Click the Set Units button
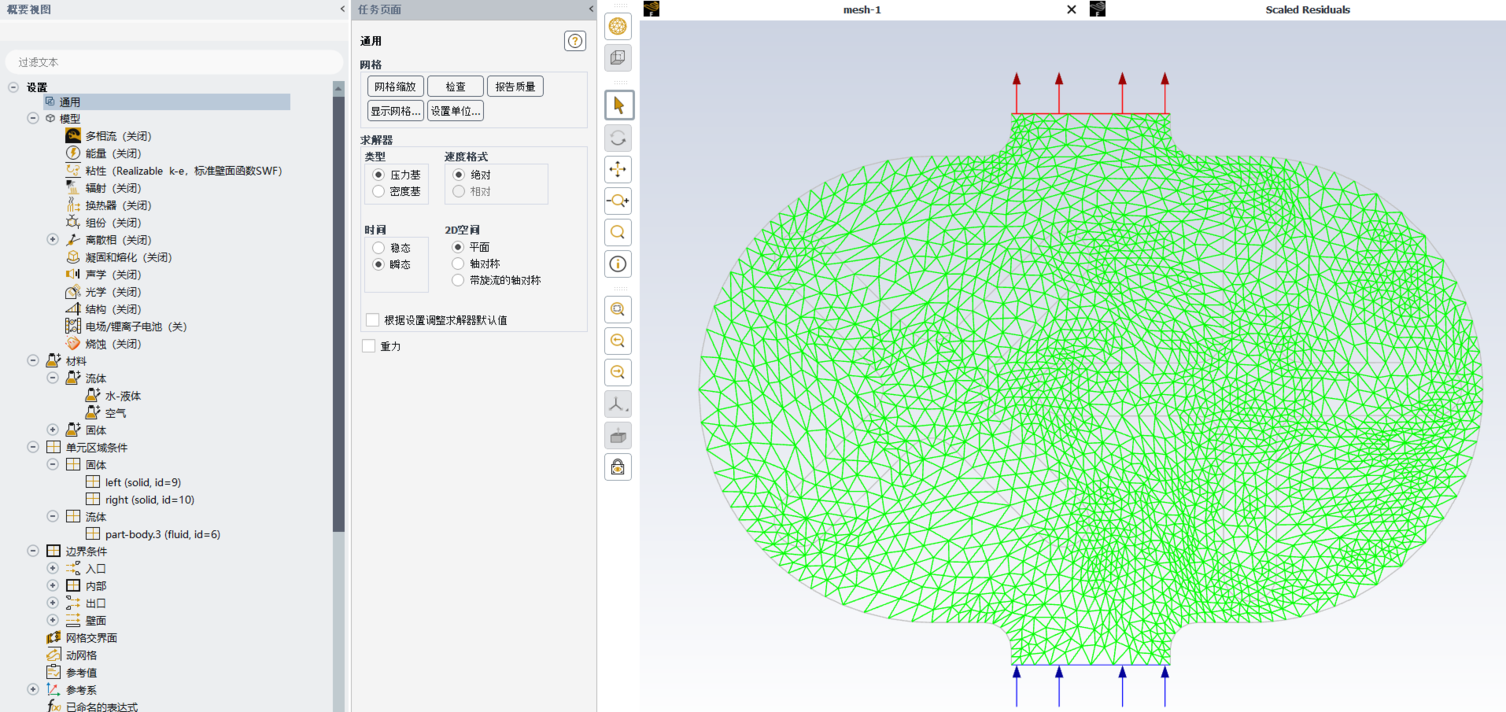 pos(455,111)
